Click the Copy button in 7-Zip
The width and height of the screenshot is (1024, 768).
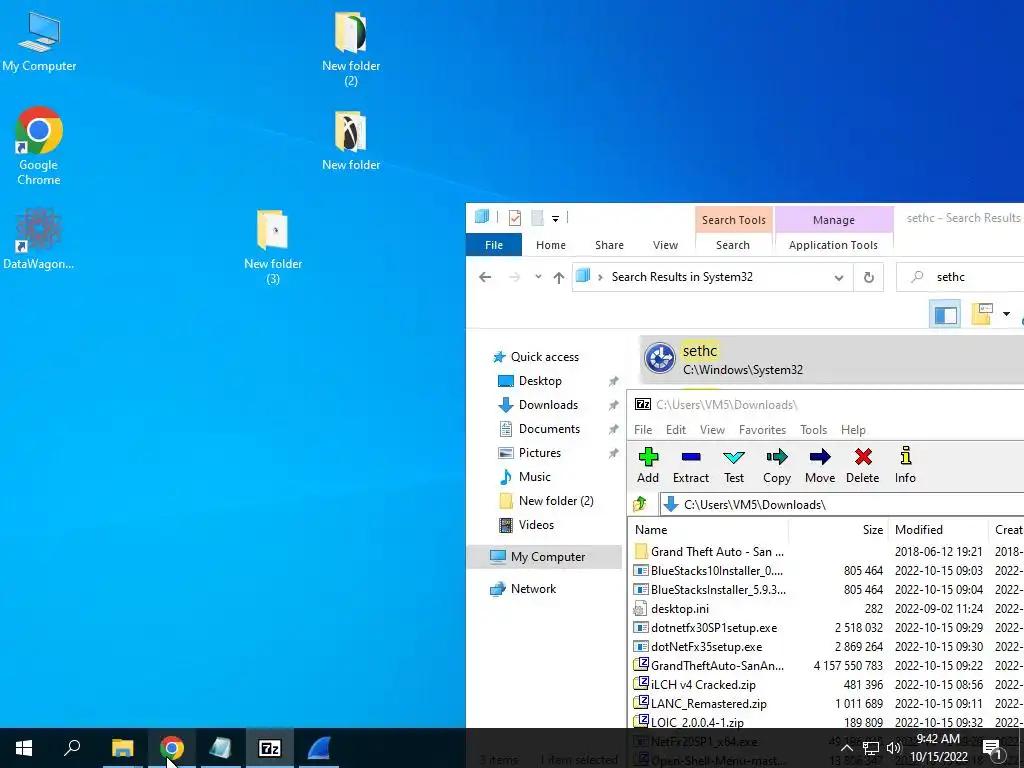pyautogui.click(x=776, y=466)
